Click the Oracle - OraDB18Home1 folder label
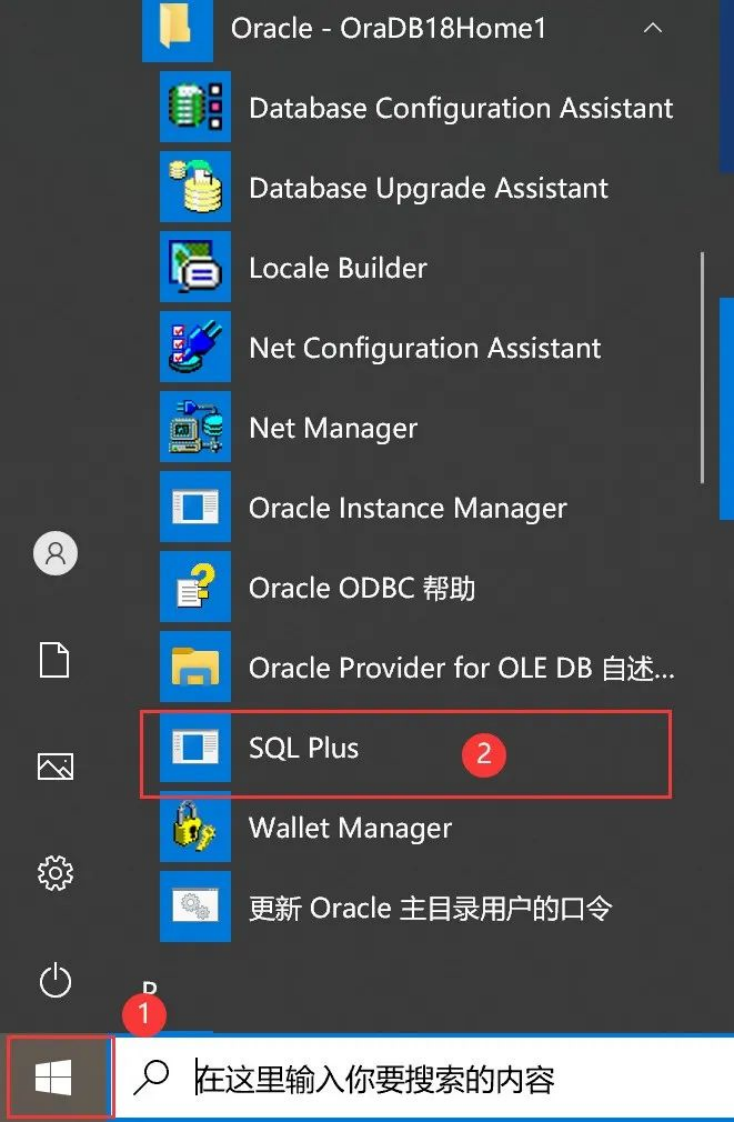735x1123 pixels. pyautogui.click(x=388, y=28)
